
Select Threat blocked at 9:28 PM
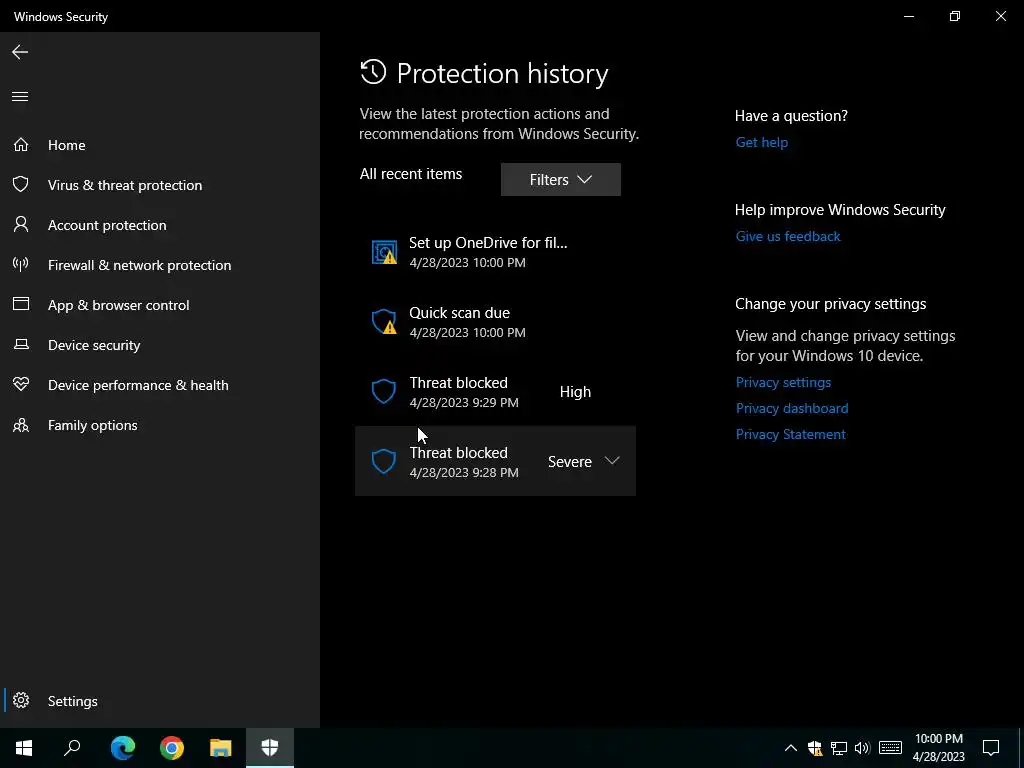click(495, 461)
